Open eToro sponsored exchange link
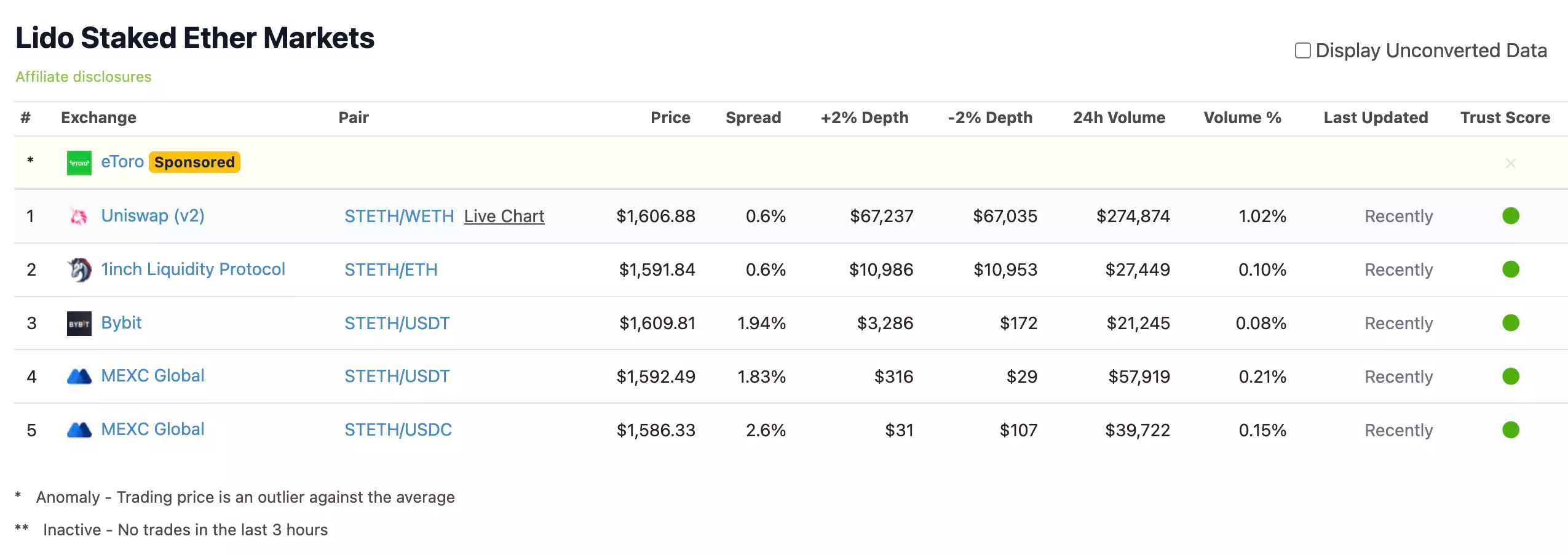1568x555 pixels. coord(122,162)
